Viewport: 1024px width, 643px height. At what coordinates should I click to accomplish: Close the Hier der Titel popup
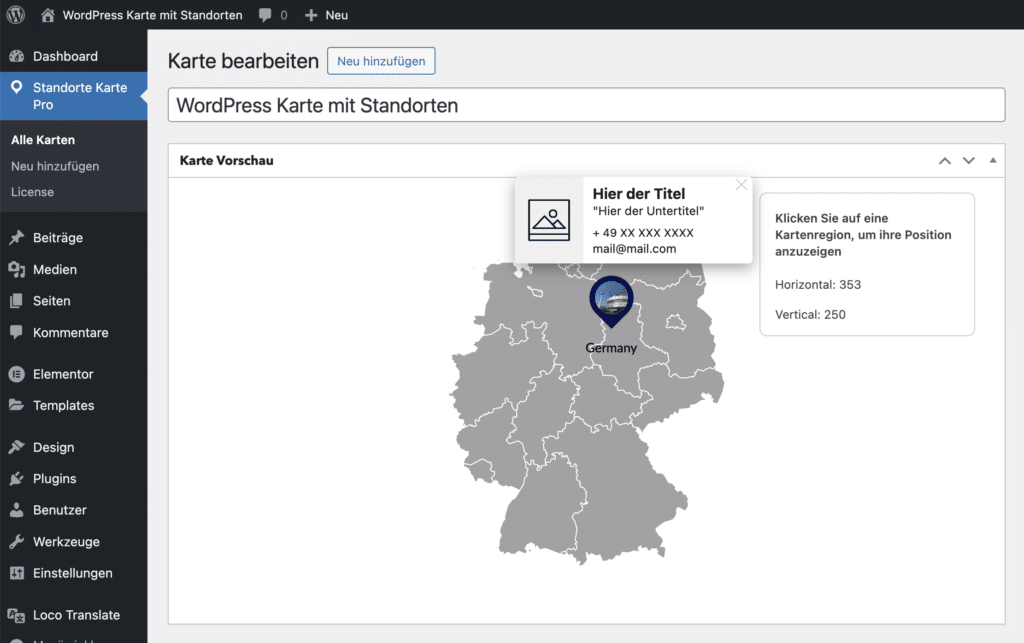click(x=741, y=185)
